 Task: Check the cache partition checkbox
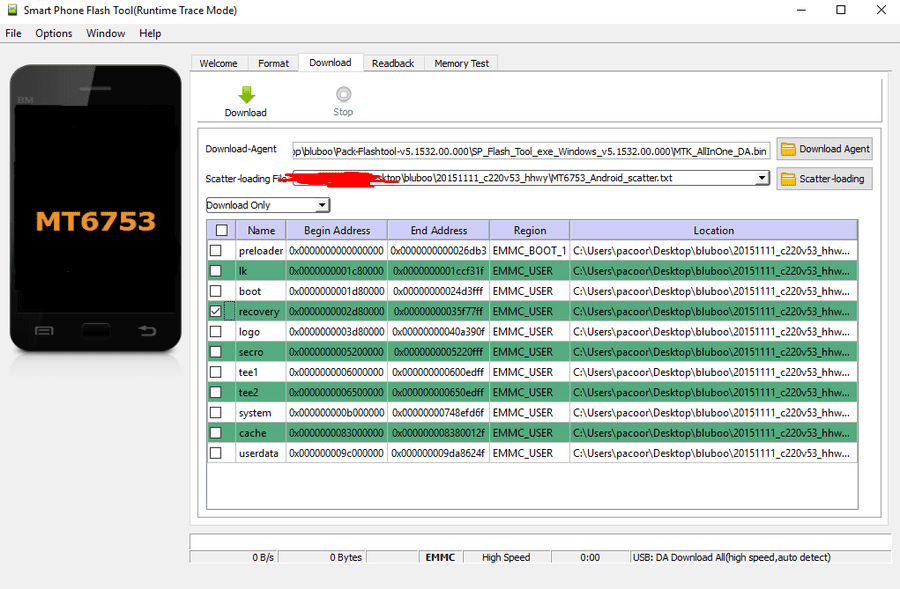point(216,433)
